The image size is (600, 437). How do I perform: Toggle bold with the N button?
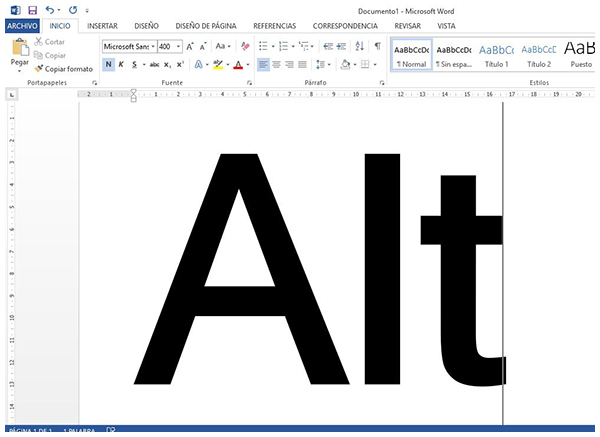click(x=109, y=64)
